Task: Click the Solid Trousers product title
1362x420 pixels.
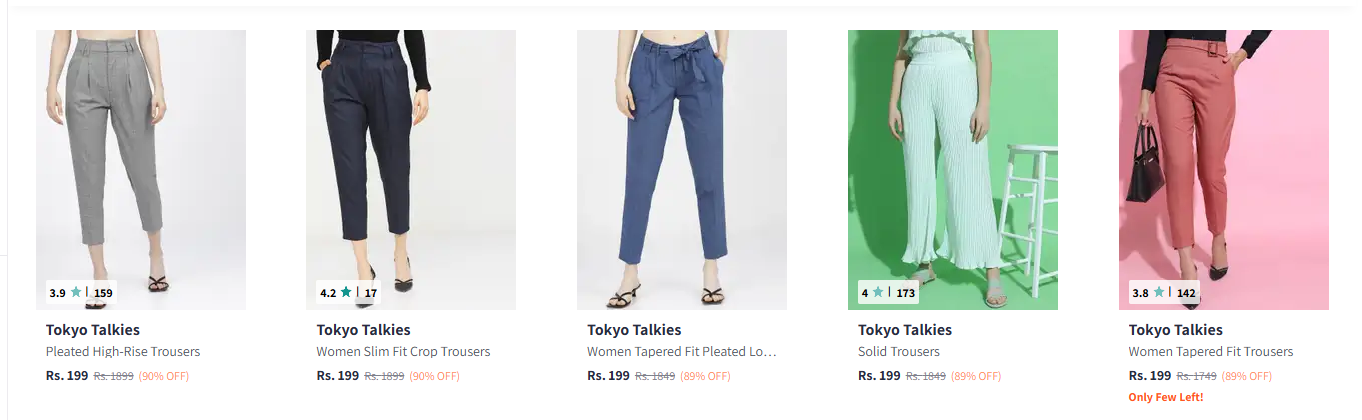Action: [x=899, y=352]
